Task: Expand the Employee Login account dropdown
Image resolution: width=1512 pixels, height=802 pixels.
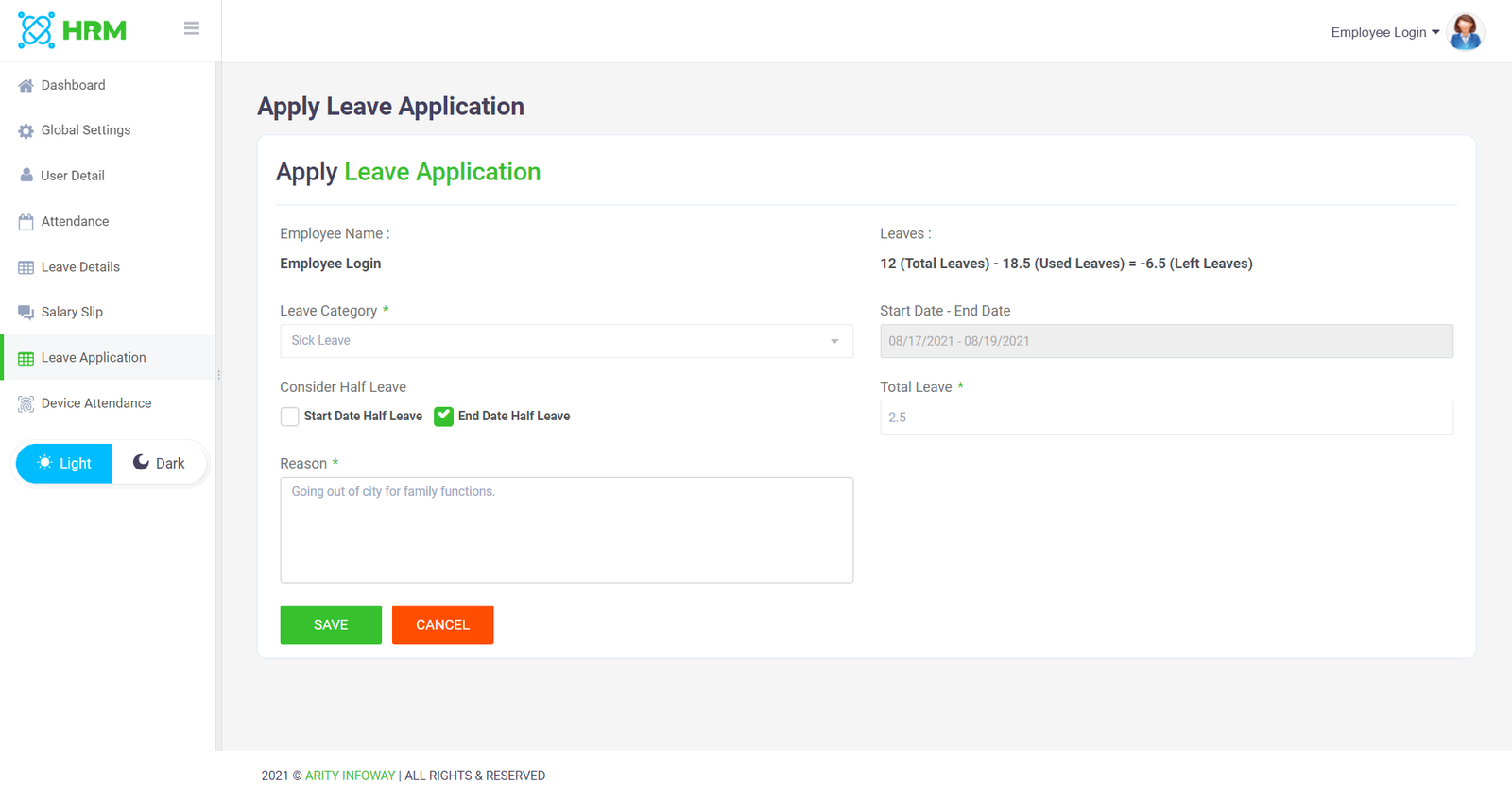Action: coord(1384,32)
